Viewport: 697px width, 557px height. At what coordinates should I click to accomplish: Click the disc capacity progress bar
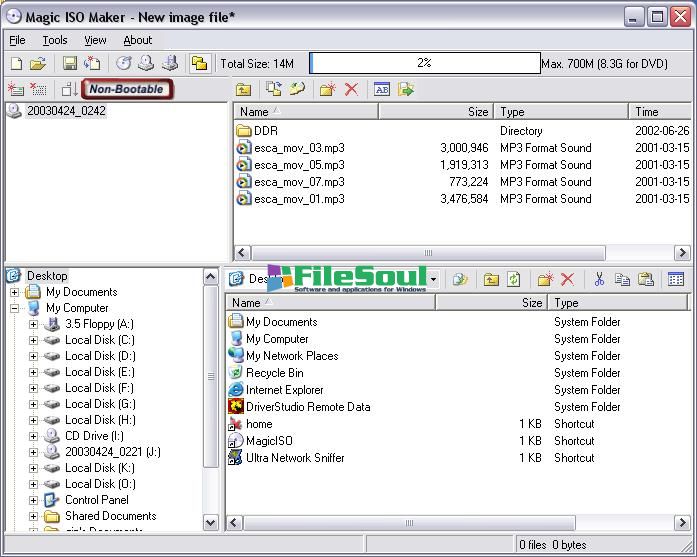(424, 63)
